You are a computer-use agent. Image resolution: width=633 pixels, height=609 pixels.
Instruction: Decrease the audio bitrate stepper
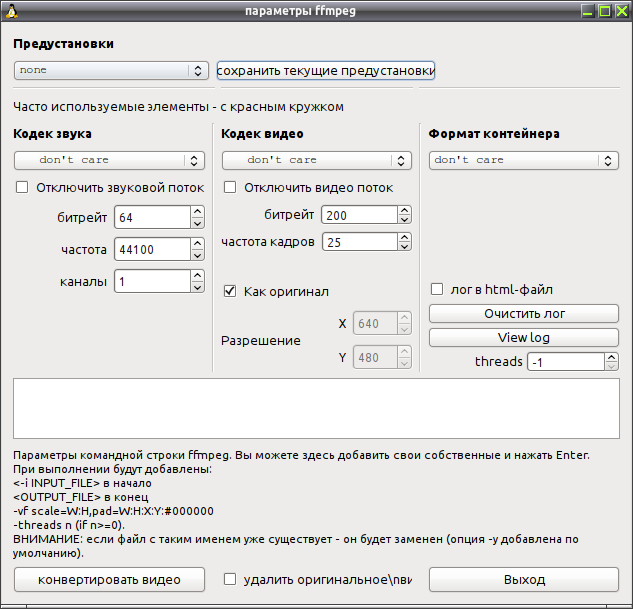(197, 223)
